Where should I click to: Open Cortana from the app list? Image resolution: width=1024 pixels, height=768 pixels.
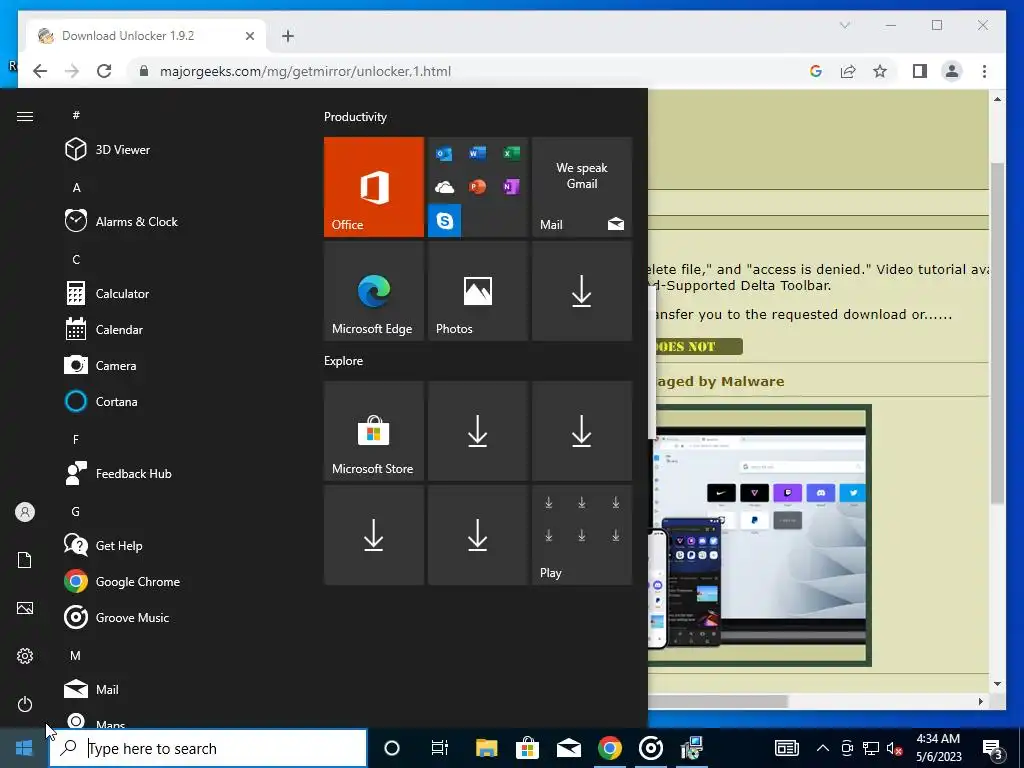tap(101, 401)
